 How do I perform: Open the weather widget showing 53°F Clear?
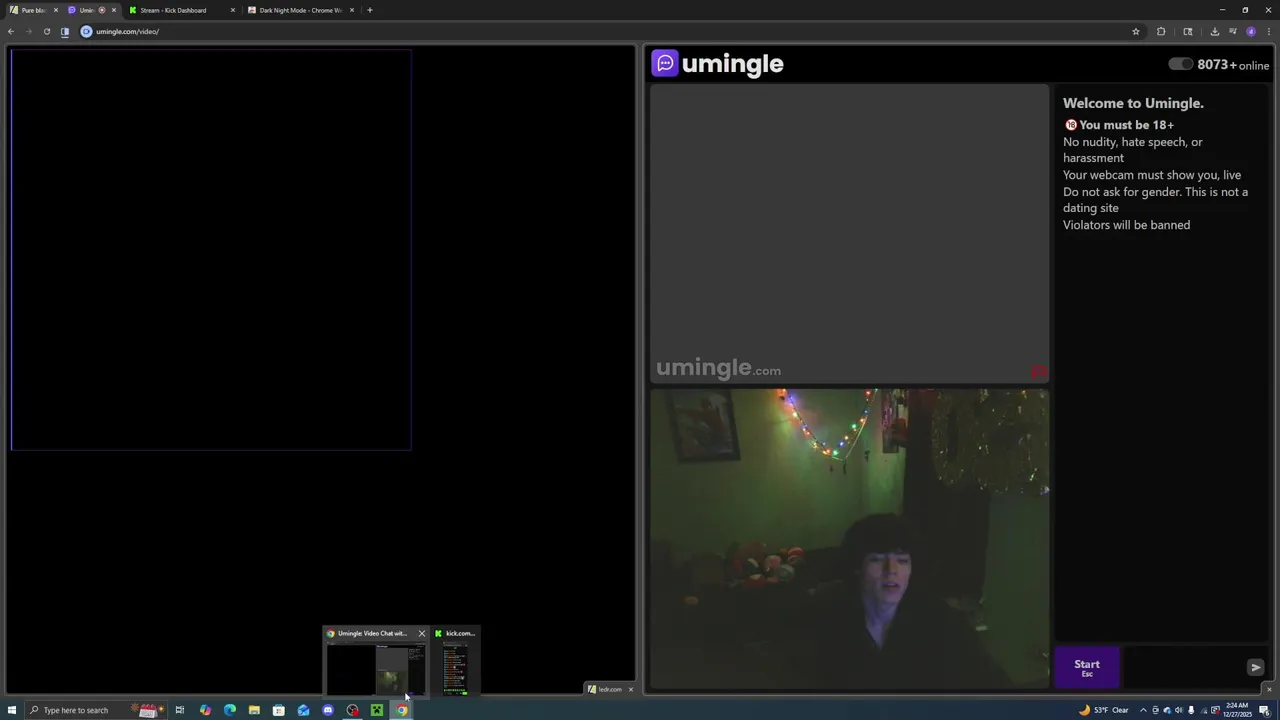click(x=1104, y=710)
